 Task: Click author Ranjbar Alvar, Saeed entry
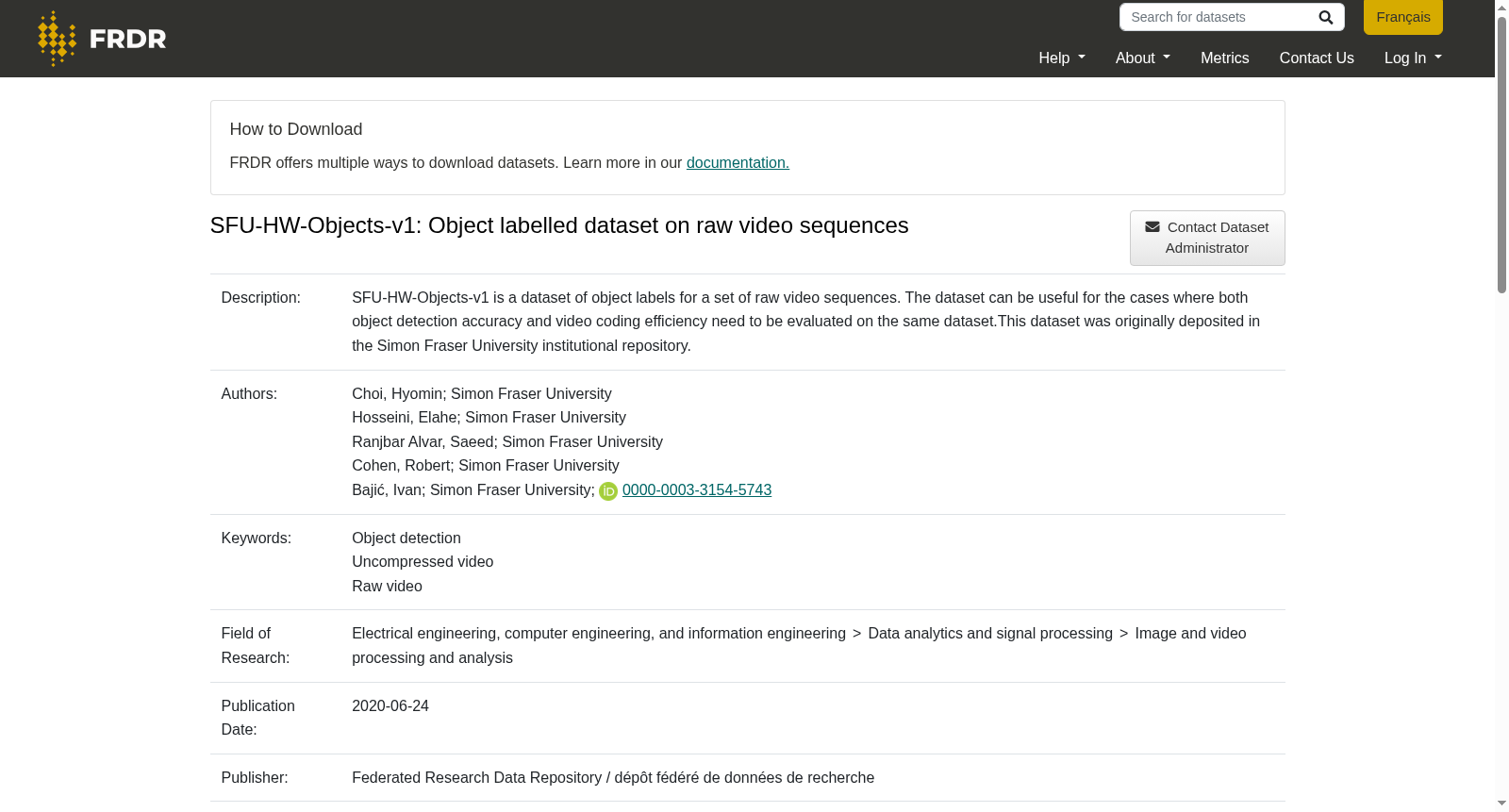(x=507, y=441)
